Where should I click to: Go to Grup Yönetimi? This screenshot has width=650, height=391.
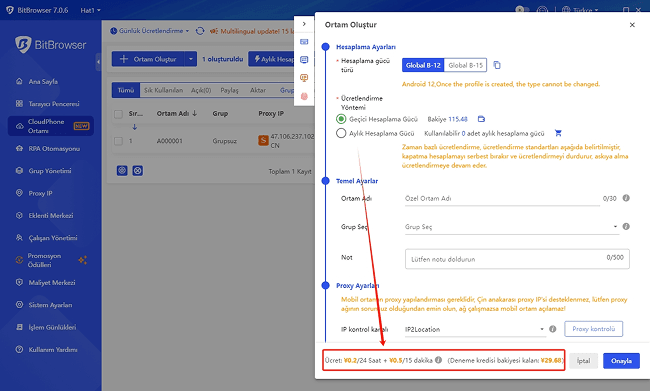(50, 171)
